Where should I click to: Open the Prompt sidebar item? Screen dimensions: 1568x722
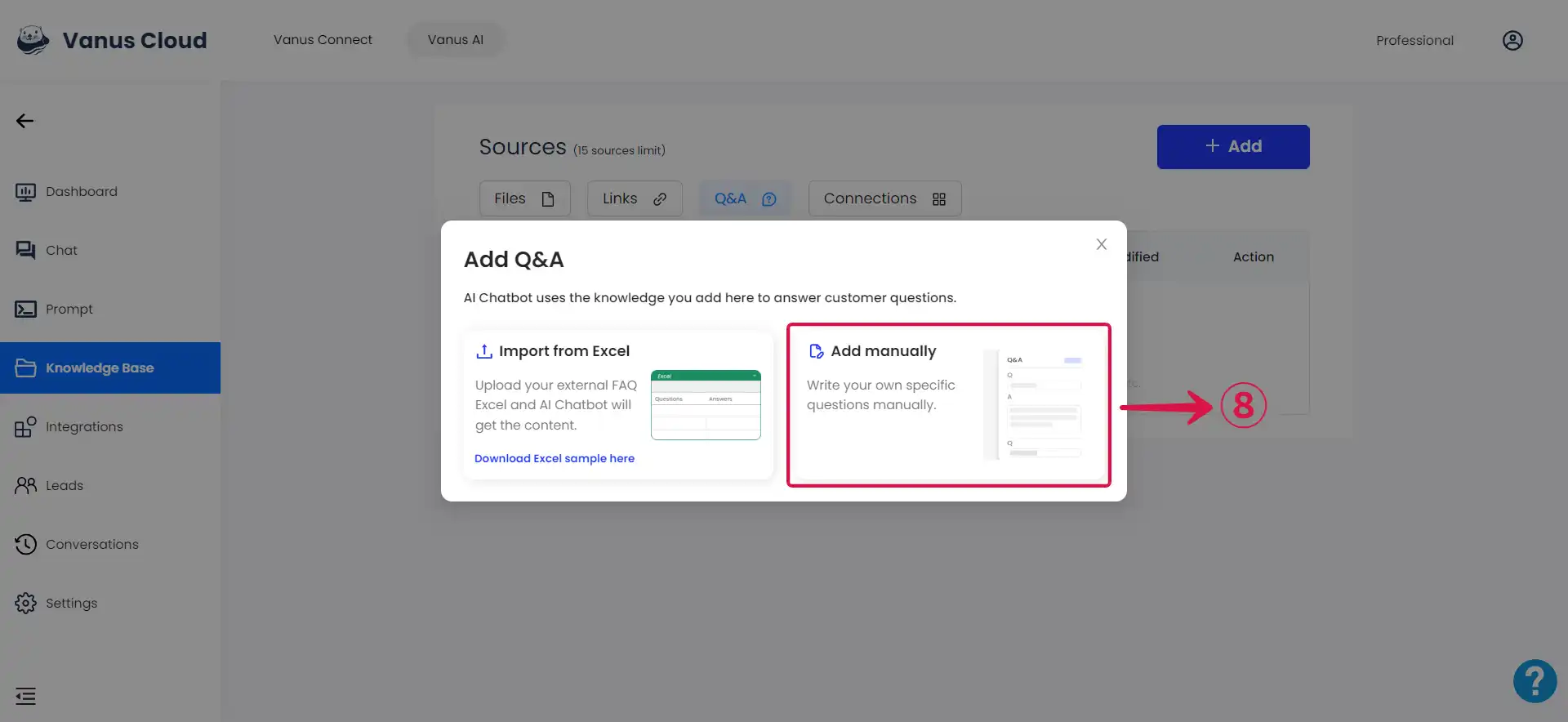pos(110,310)
